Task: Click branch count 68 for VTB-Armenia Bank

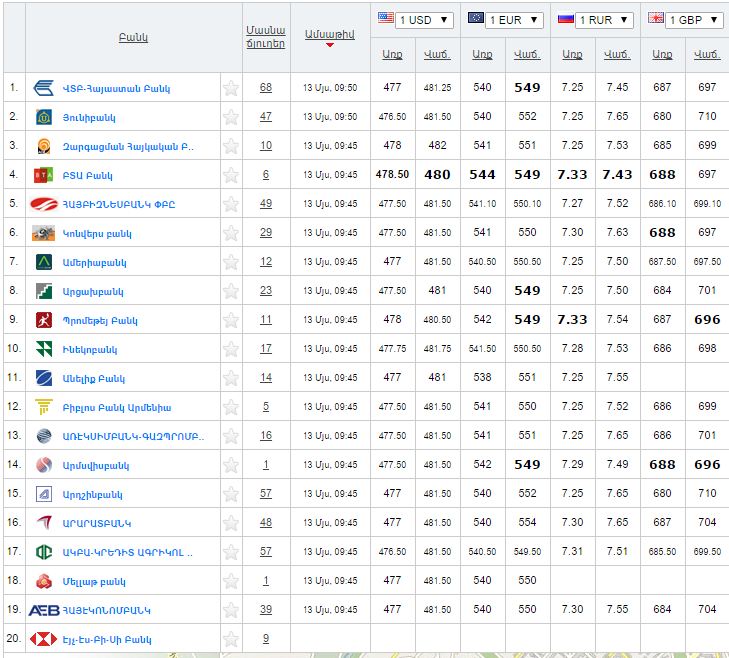Action: [x=266, y=88]
